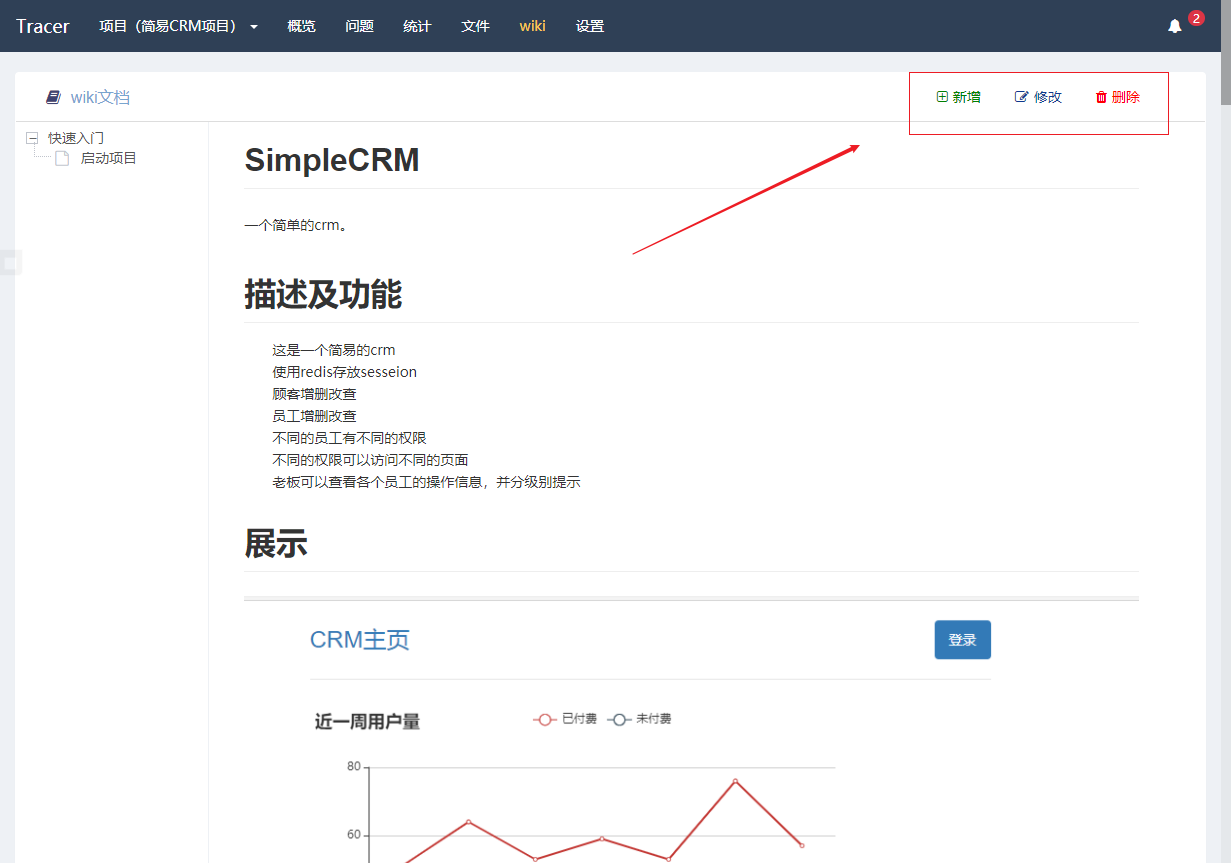Image resolution: width=1231 pixels, height=863 pixels.
Task: Click the wiki文档 book icon
Action: pyautogui.click(x=53, y=96)
